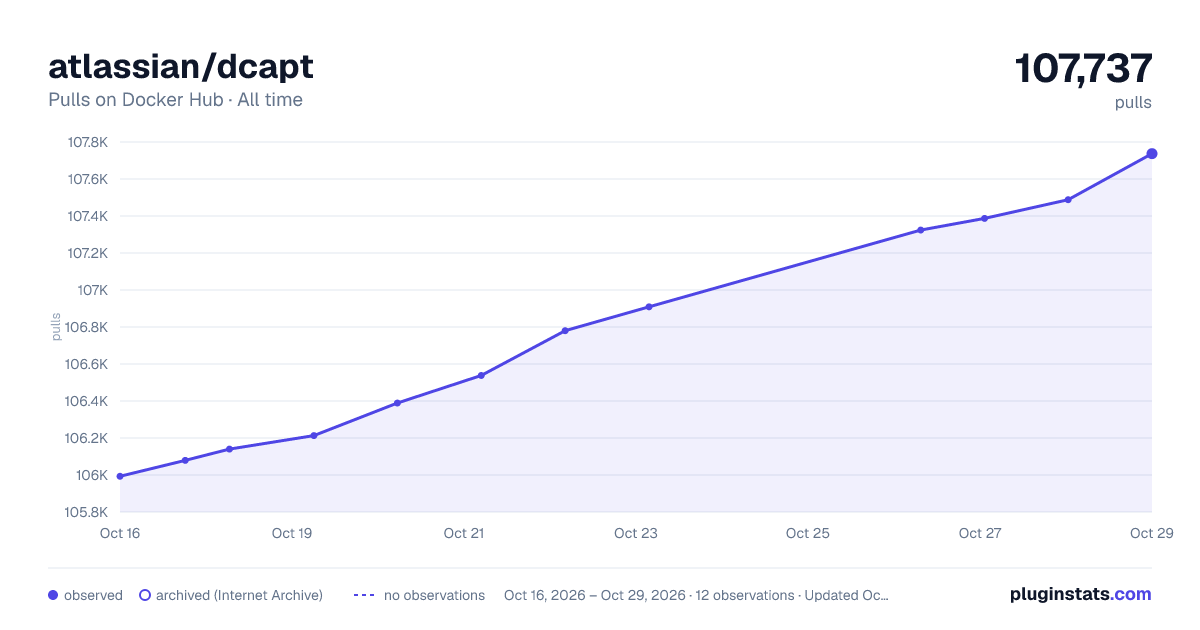The height and width of the screenshot is (630, 1200).
Task: Click the Oct 25 x-axis label
Action: pyautogui.click(x=808, y=533)
